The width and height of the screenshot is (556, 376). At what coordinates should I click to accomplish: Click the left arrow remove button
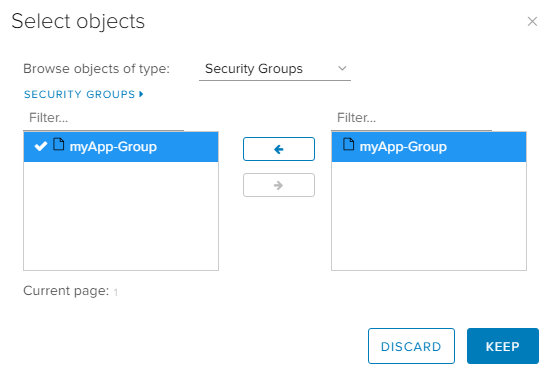coord(279,149)
